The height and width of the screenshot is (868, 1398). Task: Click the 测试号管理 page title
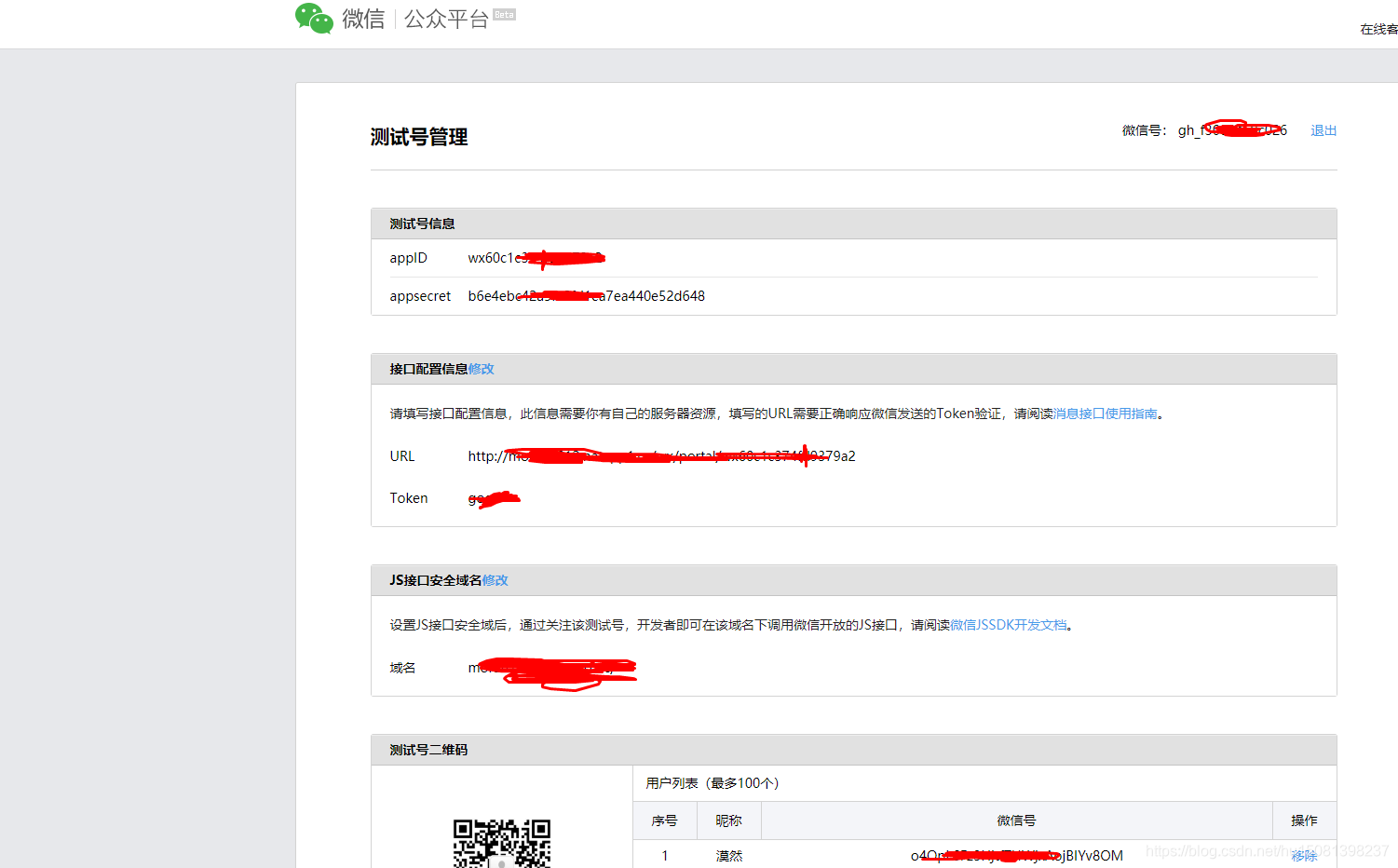[x=419, y=137]
